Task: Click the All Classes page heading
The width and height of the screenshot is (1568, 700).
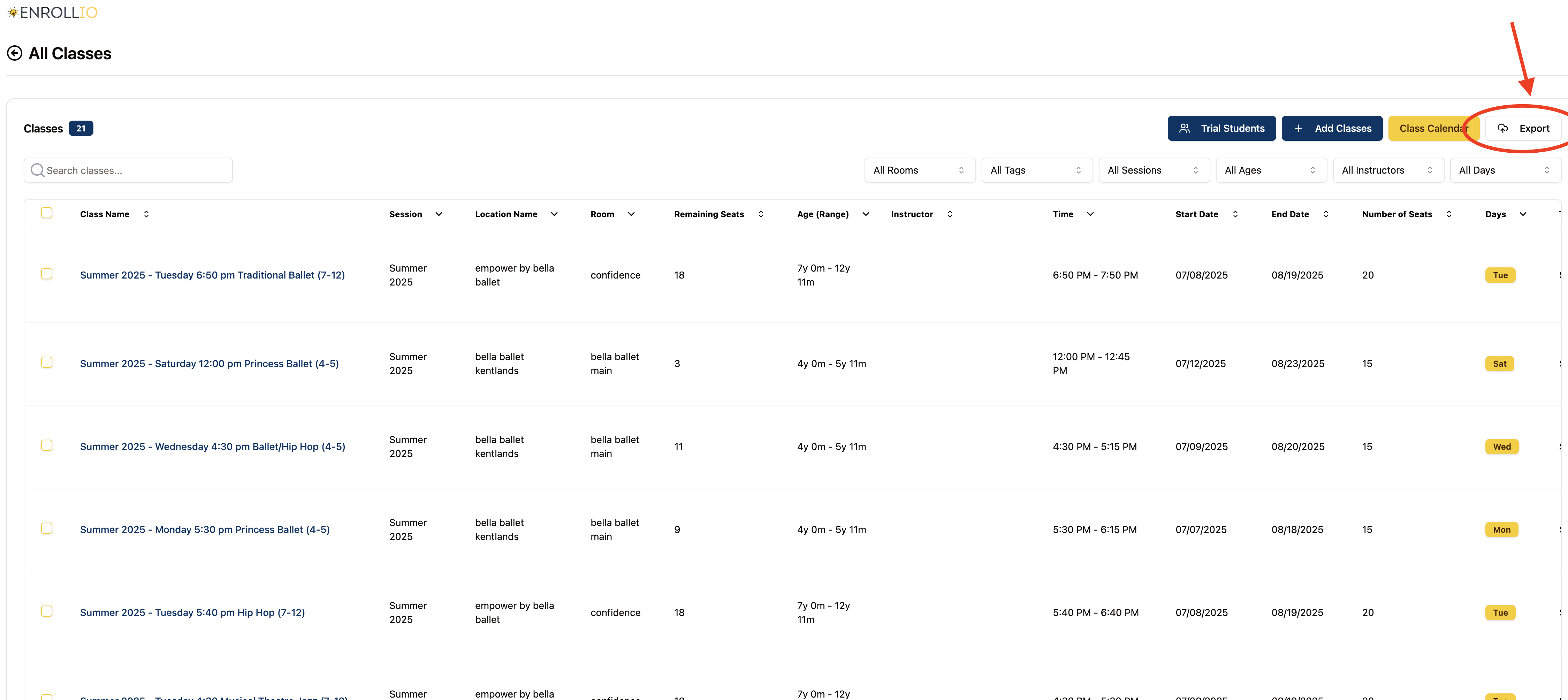Action: (70, 54)
